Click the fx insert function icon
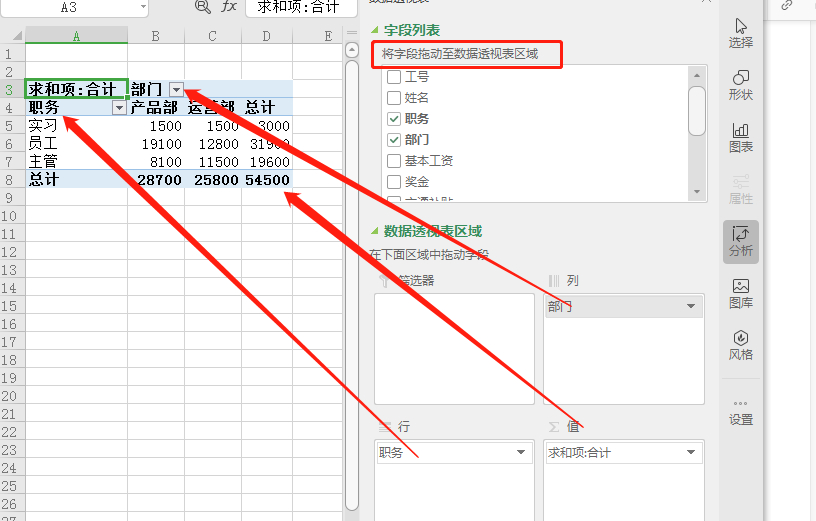This screenshot has height=521, width=816. coord(229,6)
